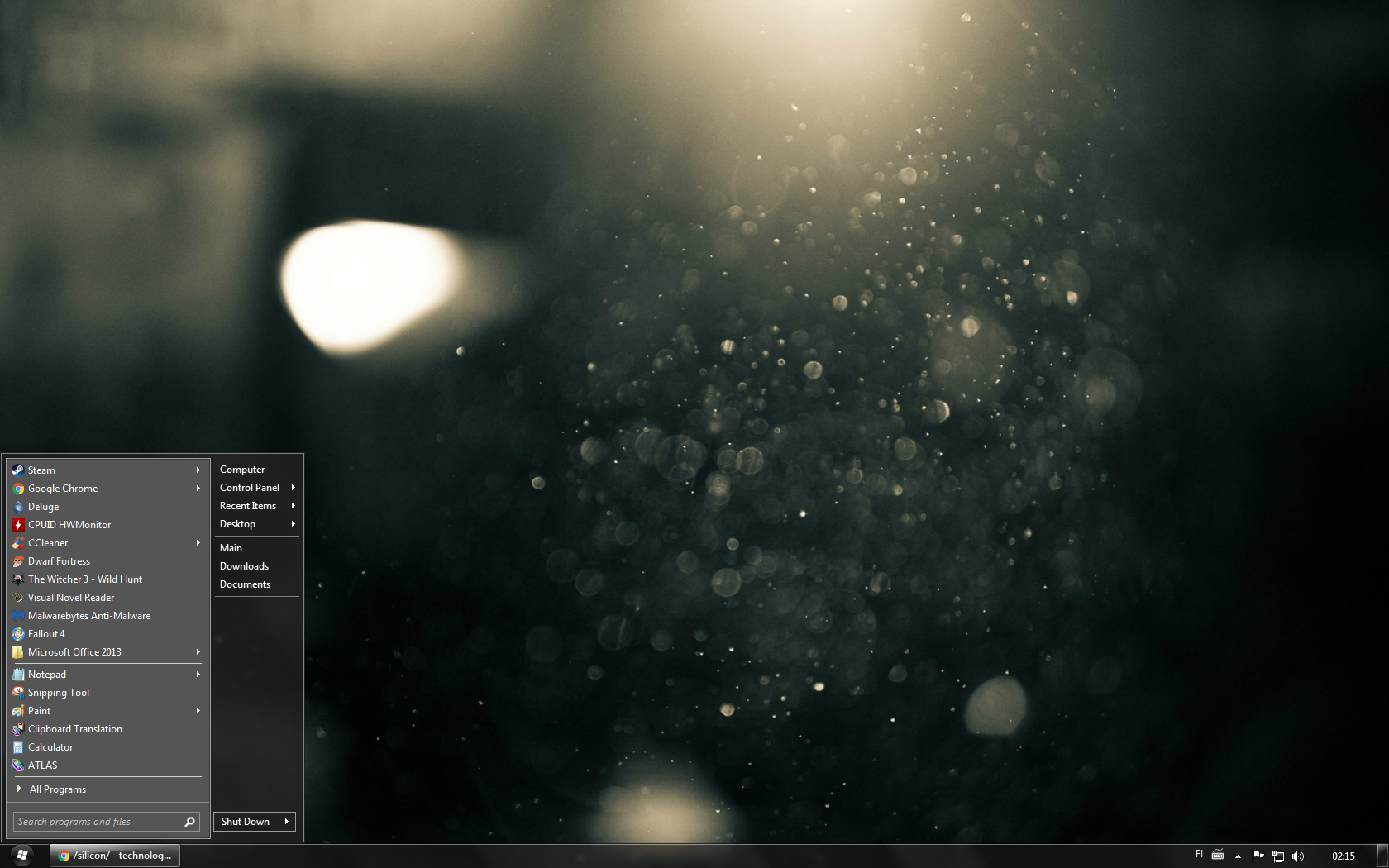Open the Downloads folder entry

[244, 566]
